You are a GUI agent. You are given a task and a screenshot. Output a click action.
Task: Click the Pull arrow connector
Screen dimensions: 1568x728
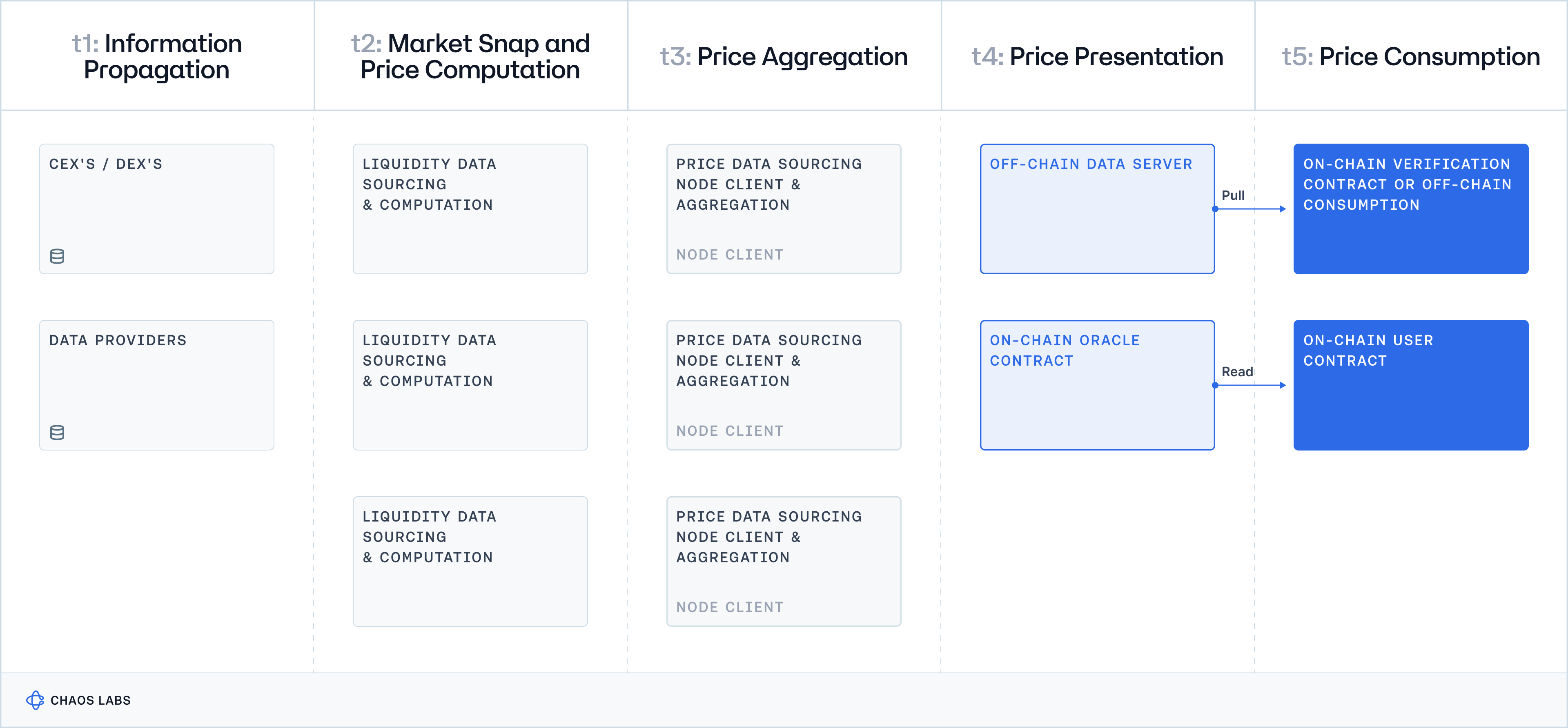click(x=1250, y=209)
